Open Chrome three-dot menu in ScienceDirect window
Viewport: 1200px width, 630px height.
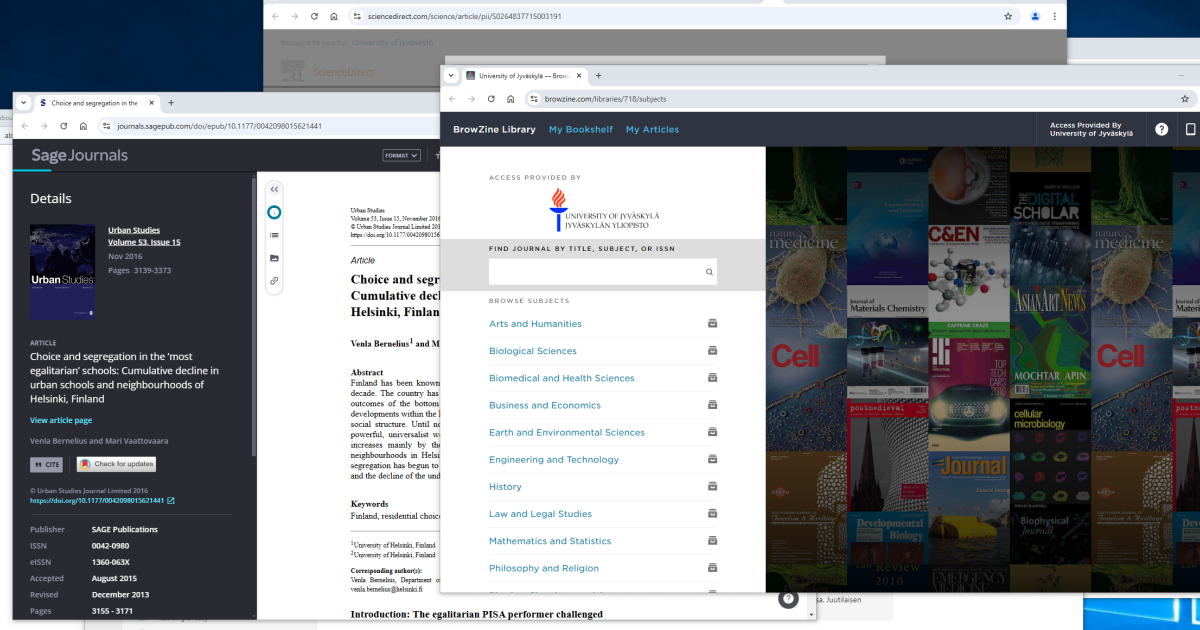tap(1054, 16)
